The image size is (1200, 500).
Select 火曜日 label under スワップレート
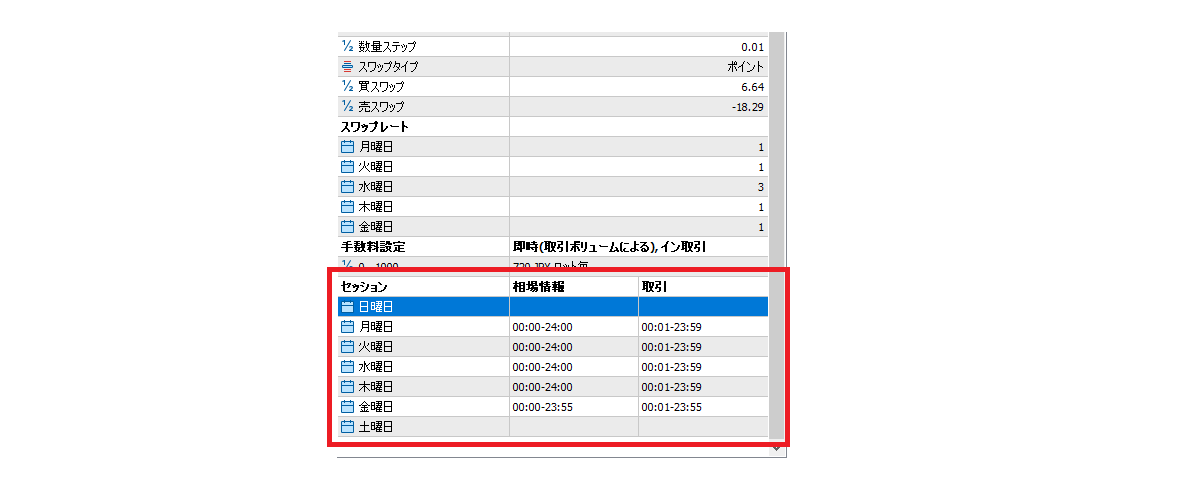click(376, 166)
